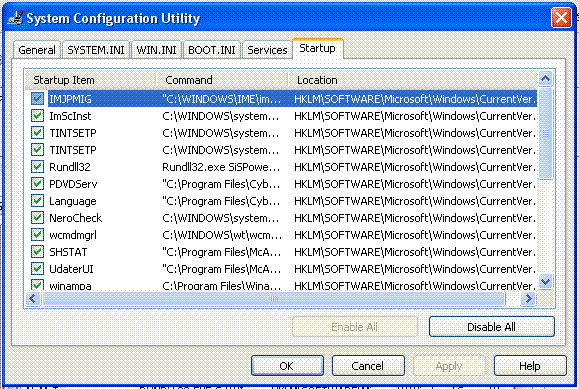Open Help for this dialog

click(x=530, y=366)
